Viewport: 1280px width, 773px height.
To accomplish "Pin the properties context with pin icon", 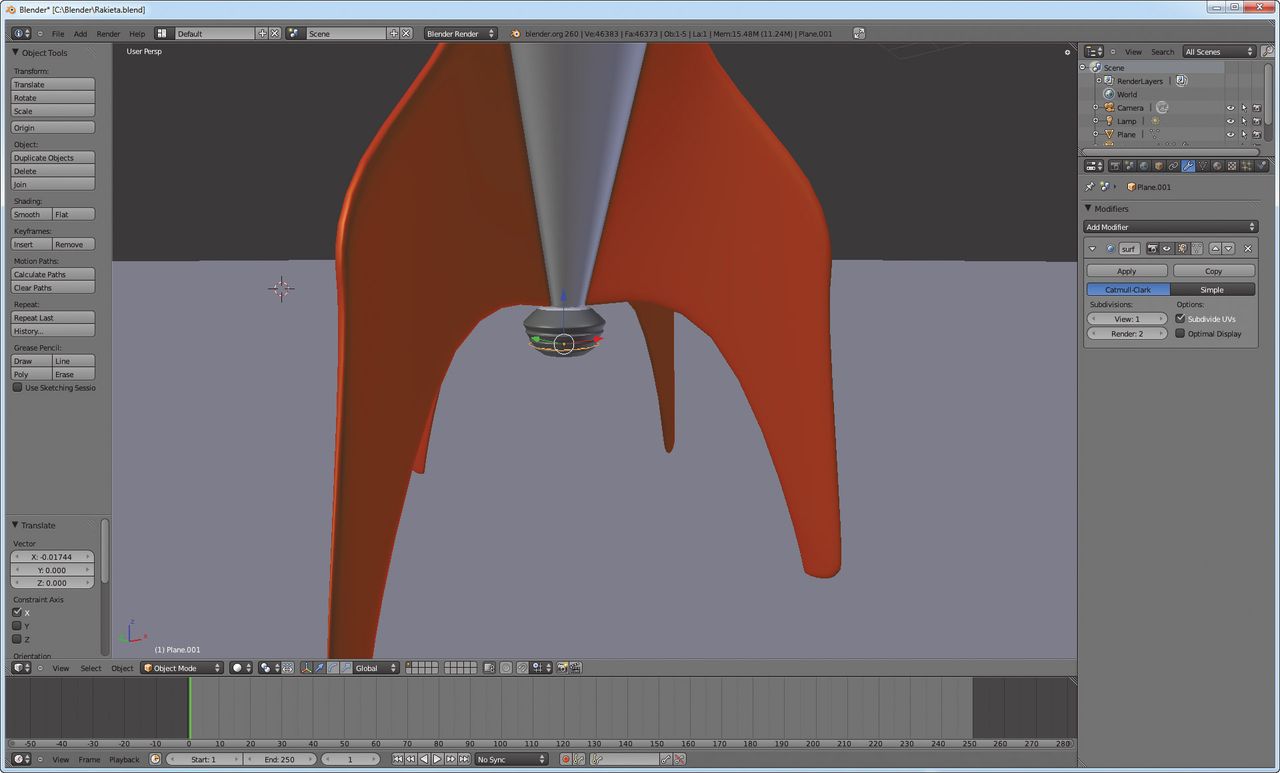I will tap(1090, 187).
